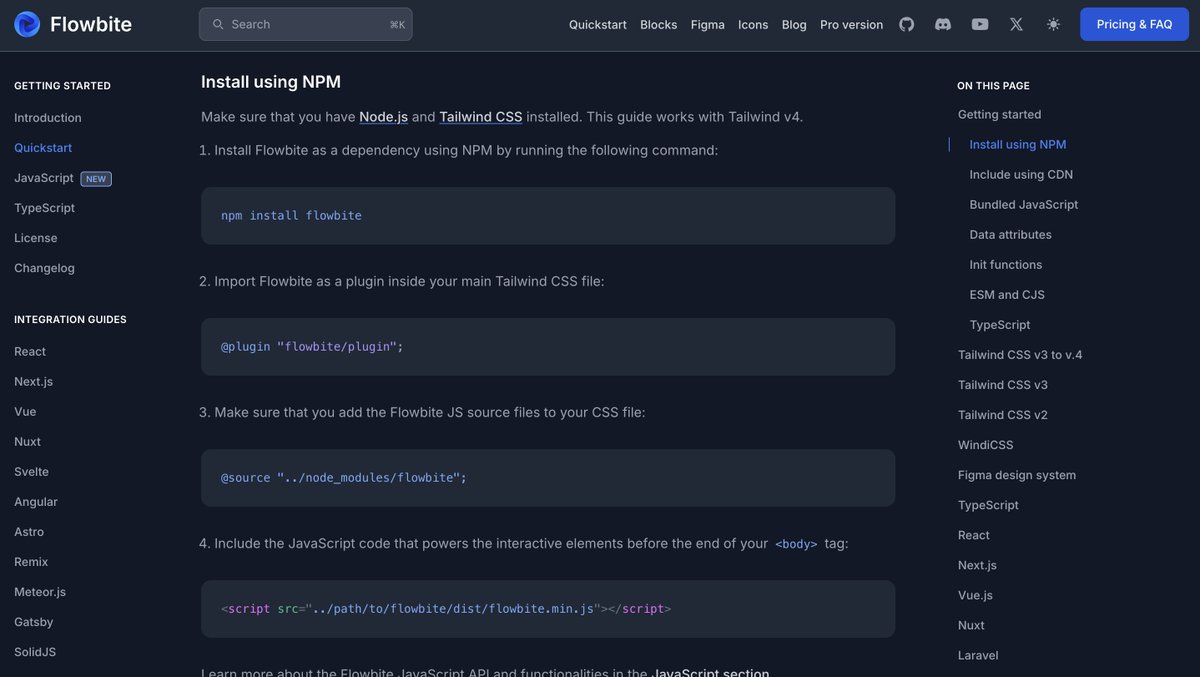This screenshot has width=1200, height=677.
Task: Open Icons in top navigation
Action: tap(753, 24)
